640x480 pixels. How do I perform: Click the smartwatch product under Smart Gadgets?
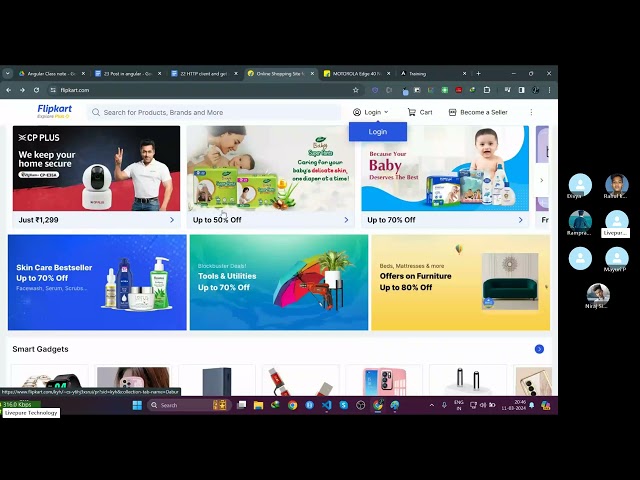point(50,380)
